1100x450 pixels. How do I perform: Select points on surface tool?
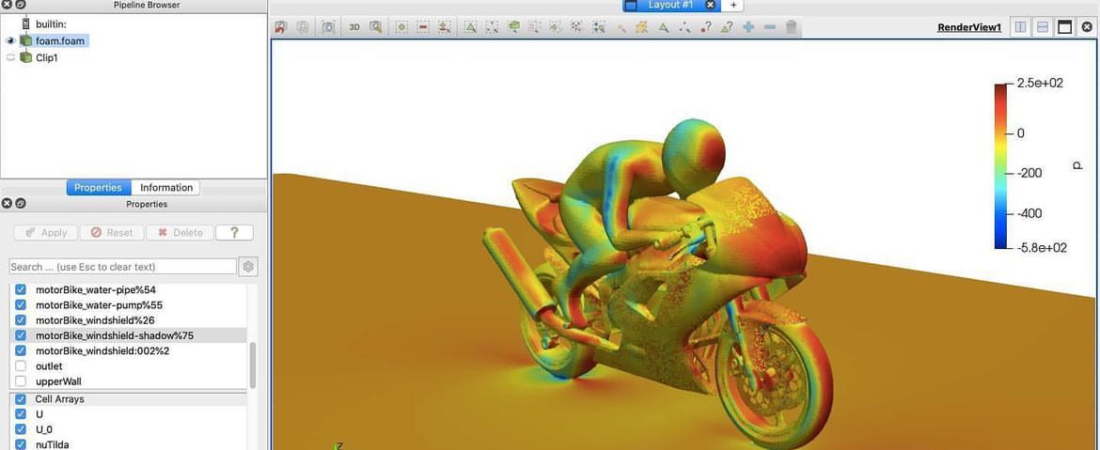click(x=492, y=27)
